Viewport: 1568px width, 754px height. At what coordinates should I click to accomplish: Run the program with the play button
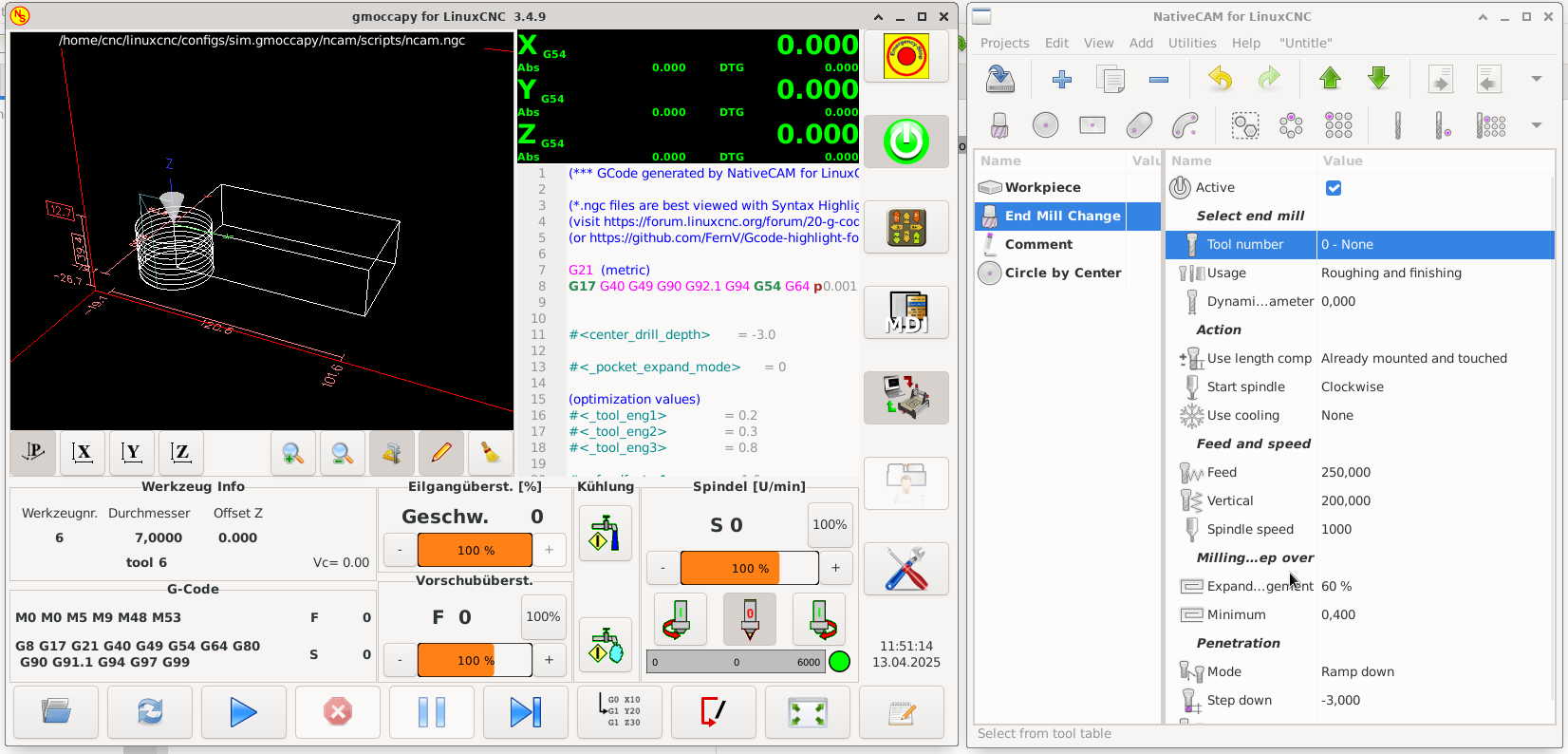[244, 712]
